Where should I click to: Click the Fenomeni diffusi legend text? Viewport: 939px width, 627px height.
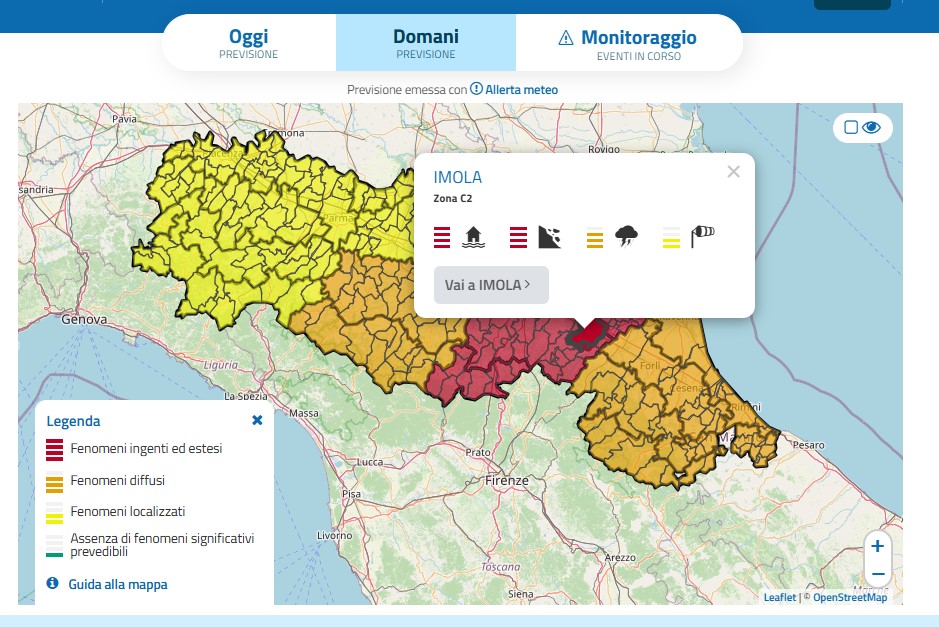(117, 480)
